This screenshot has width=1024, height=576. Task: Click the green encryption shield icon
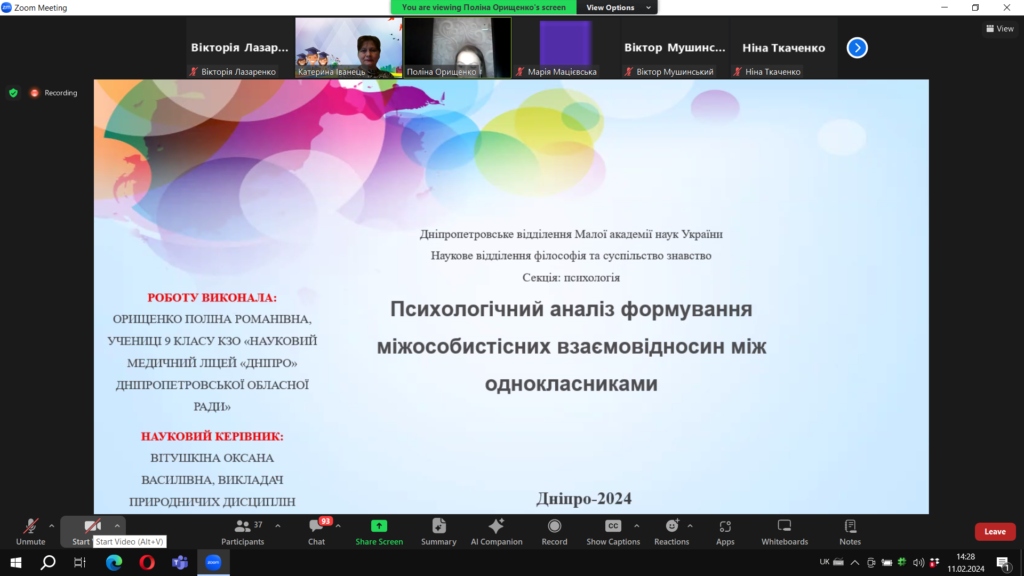(x=13, y=93)
